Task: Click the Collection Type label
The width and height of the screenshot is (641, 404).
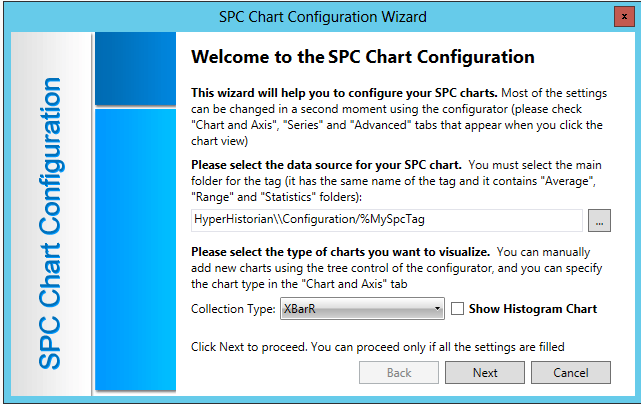Action: (x=233, y=309)
